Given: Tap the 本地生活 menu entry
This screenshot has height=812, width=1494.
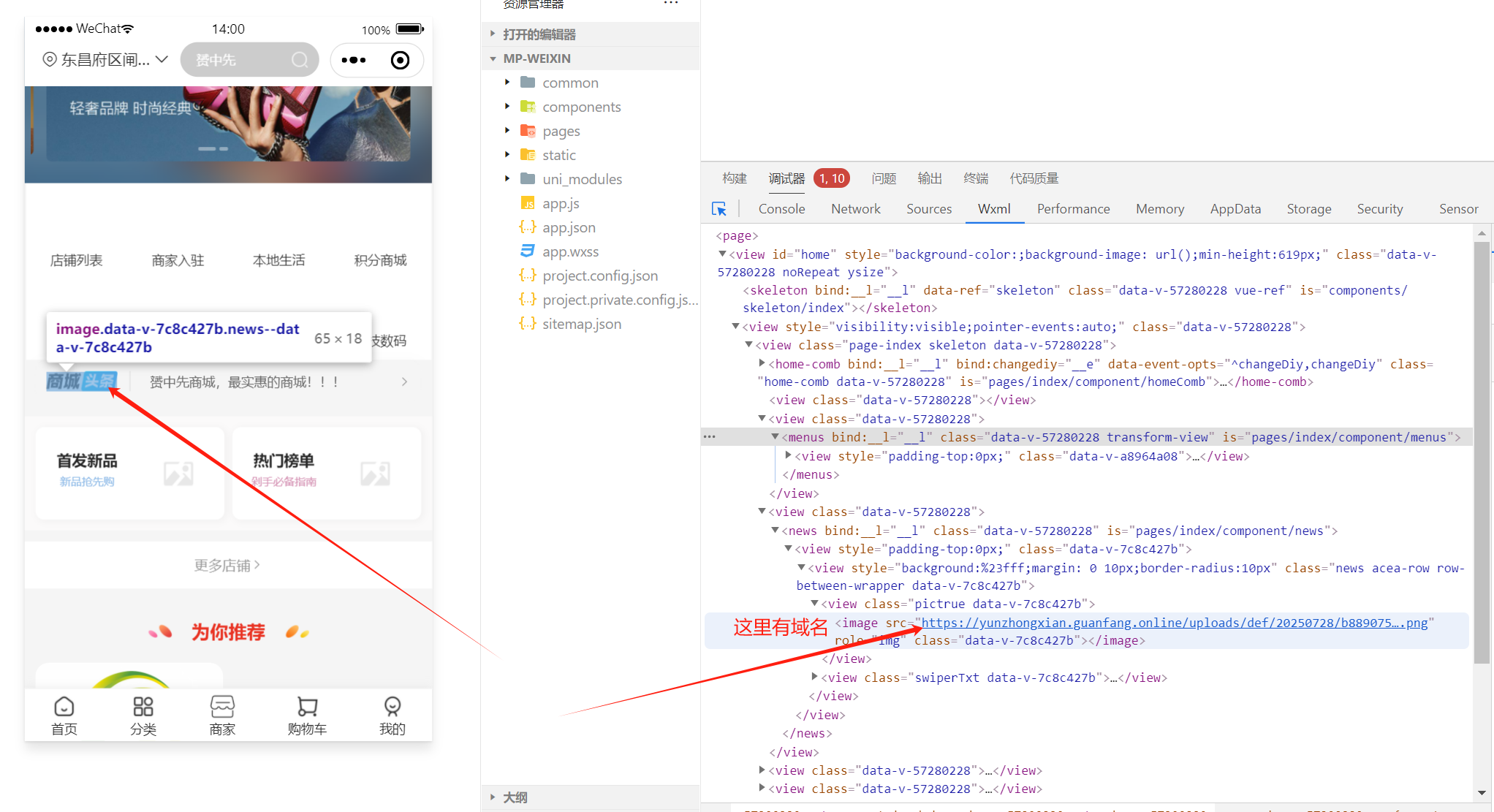Looking at the screenshot, I should point(279,260).
